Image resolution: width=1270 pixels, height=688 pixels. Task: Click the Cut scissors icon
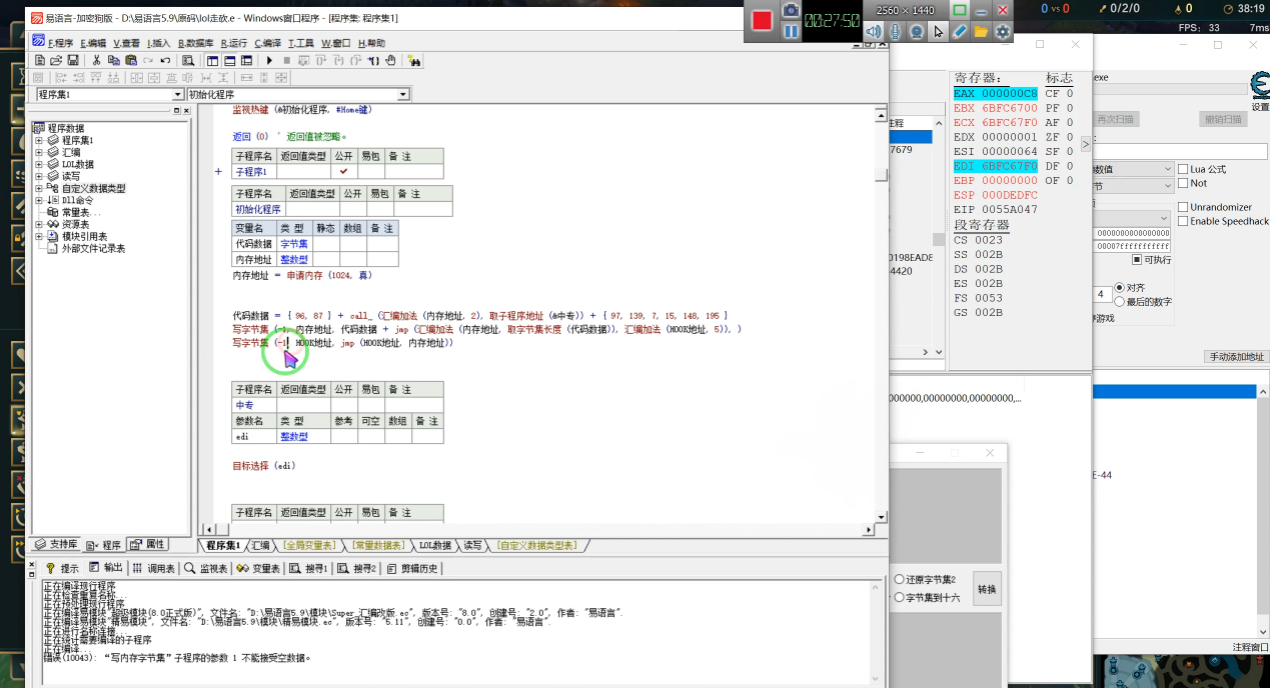(x=97, y=61)
